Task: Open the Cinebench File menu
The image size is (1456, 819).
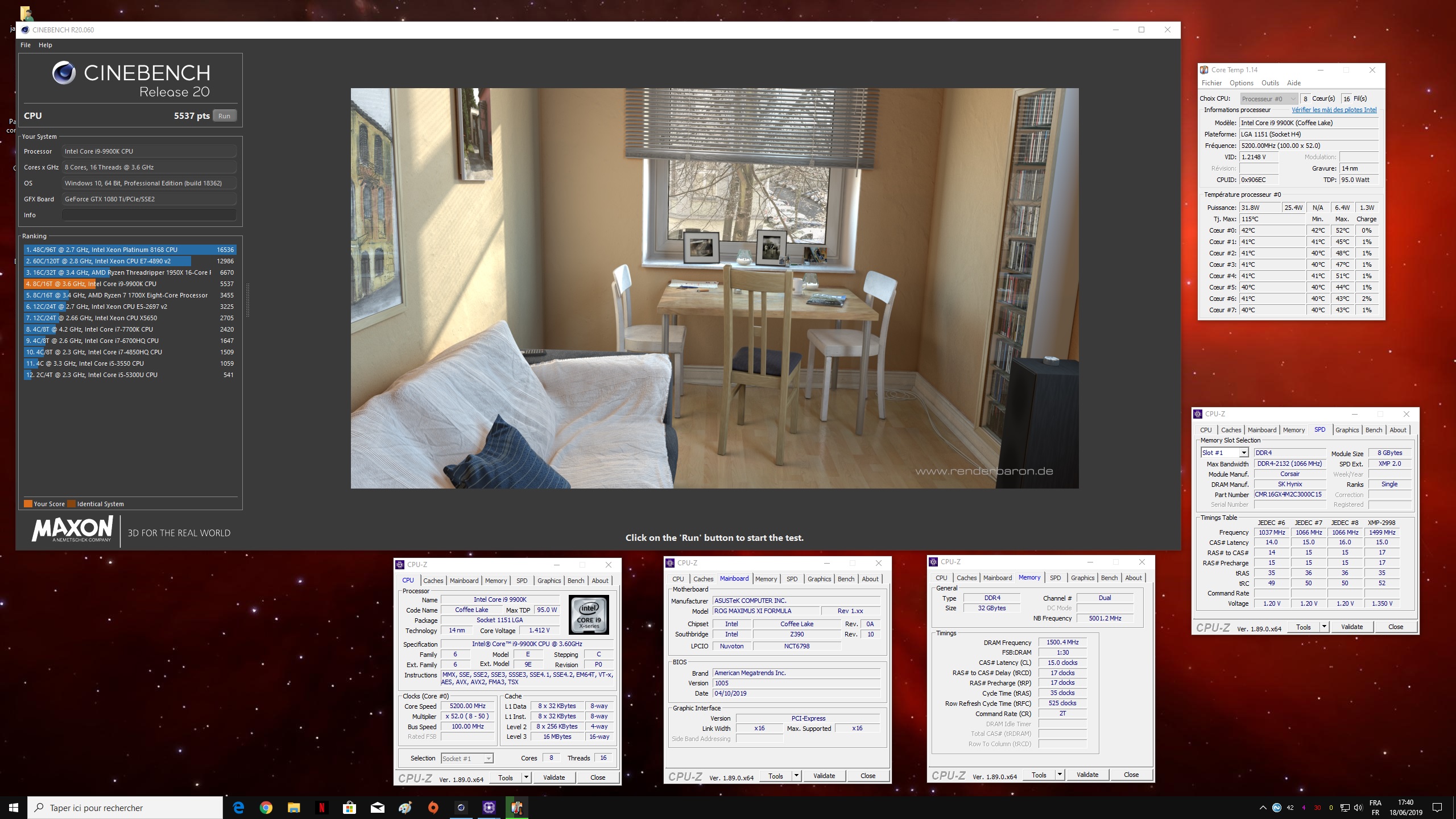Action: click(x=26, y=45)
